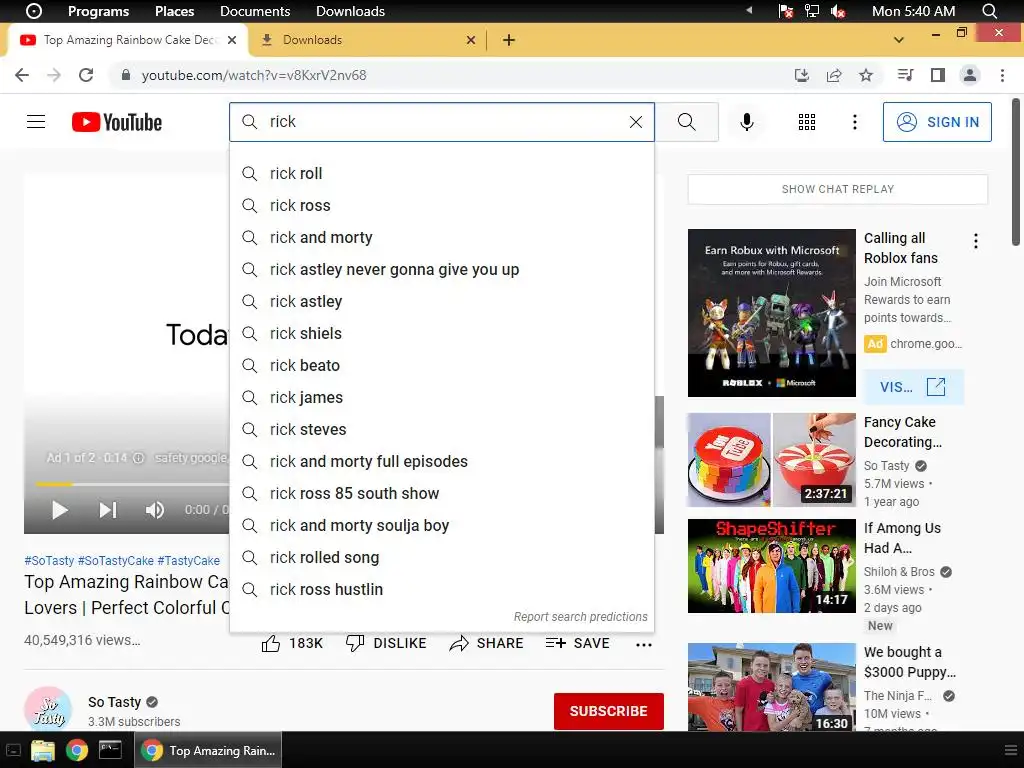SAVE video to playlist

pos(577,643)
